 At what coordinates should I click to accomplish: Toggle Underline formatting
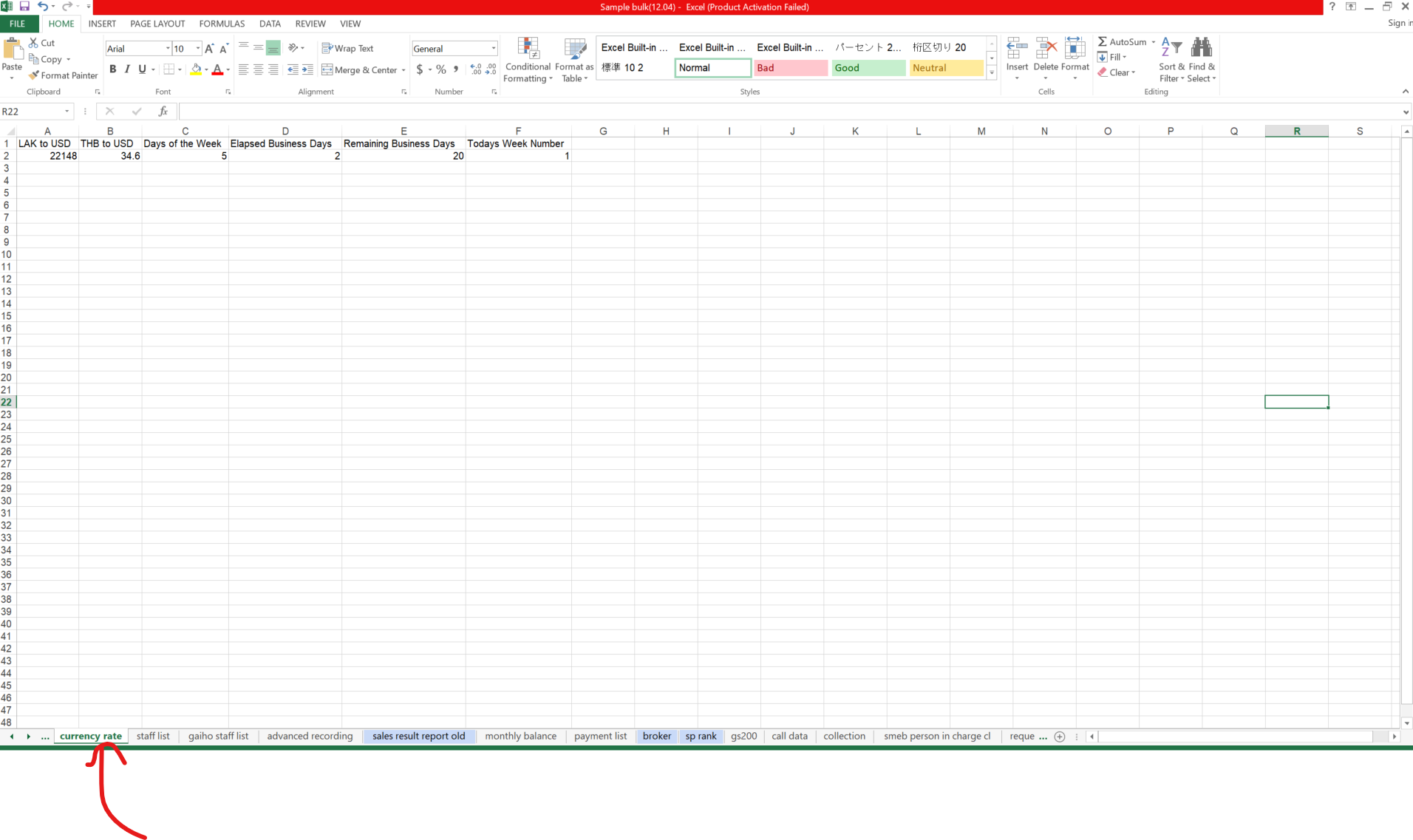pos(142,69)
